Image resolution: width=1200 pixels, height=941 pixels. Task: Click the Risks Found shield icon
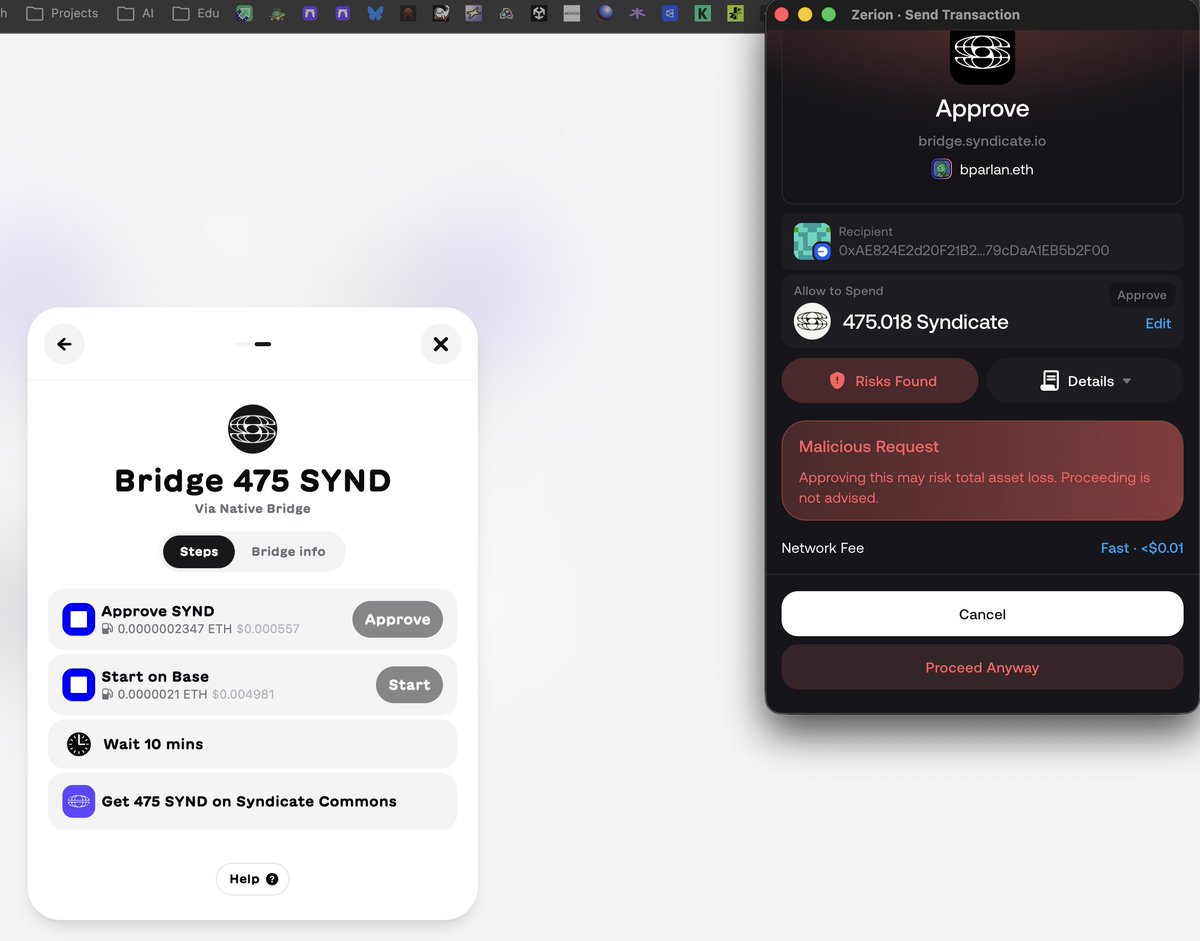coord(837,381)
